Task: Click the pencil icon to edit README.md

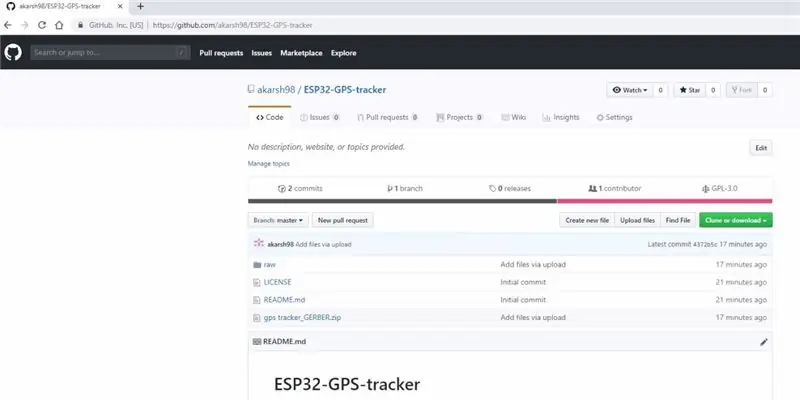Action: [763, 342]
